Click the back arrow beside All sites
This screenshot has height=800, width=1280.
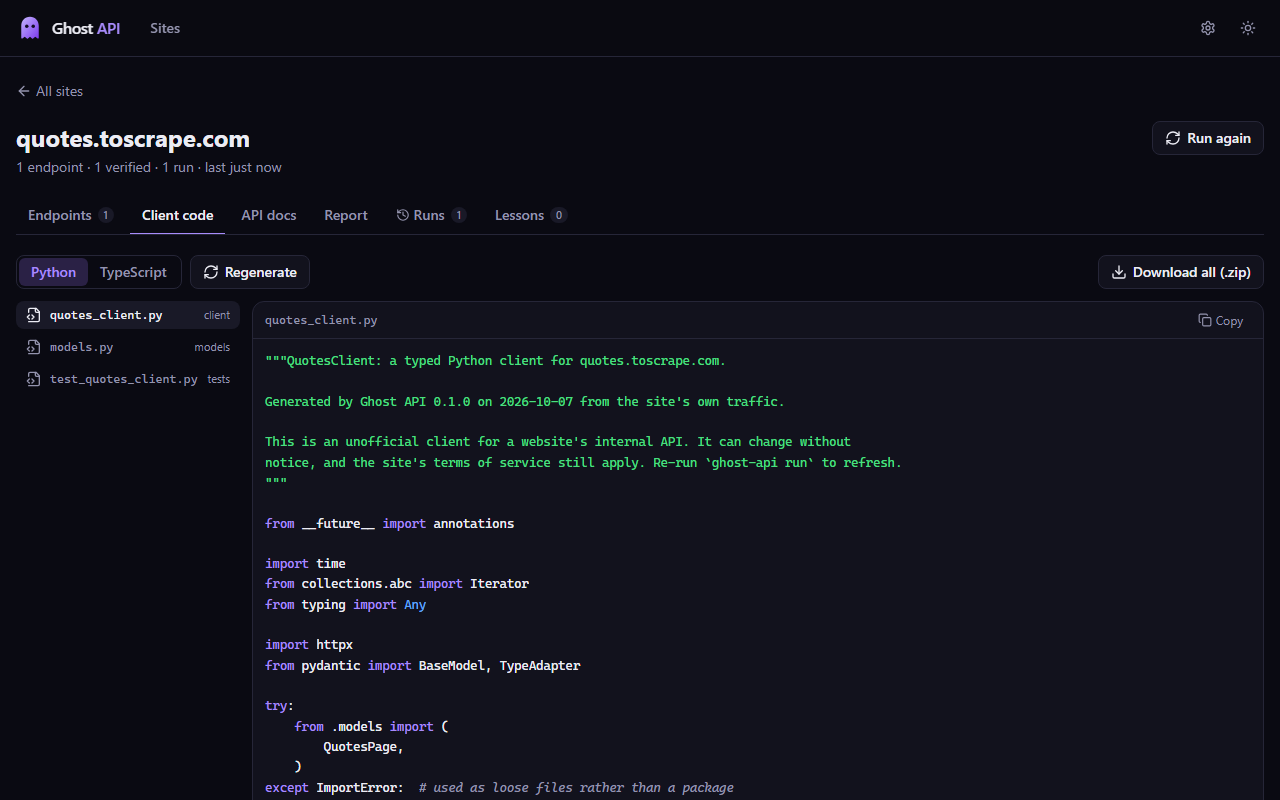(24, 91)
